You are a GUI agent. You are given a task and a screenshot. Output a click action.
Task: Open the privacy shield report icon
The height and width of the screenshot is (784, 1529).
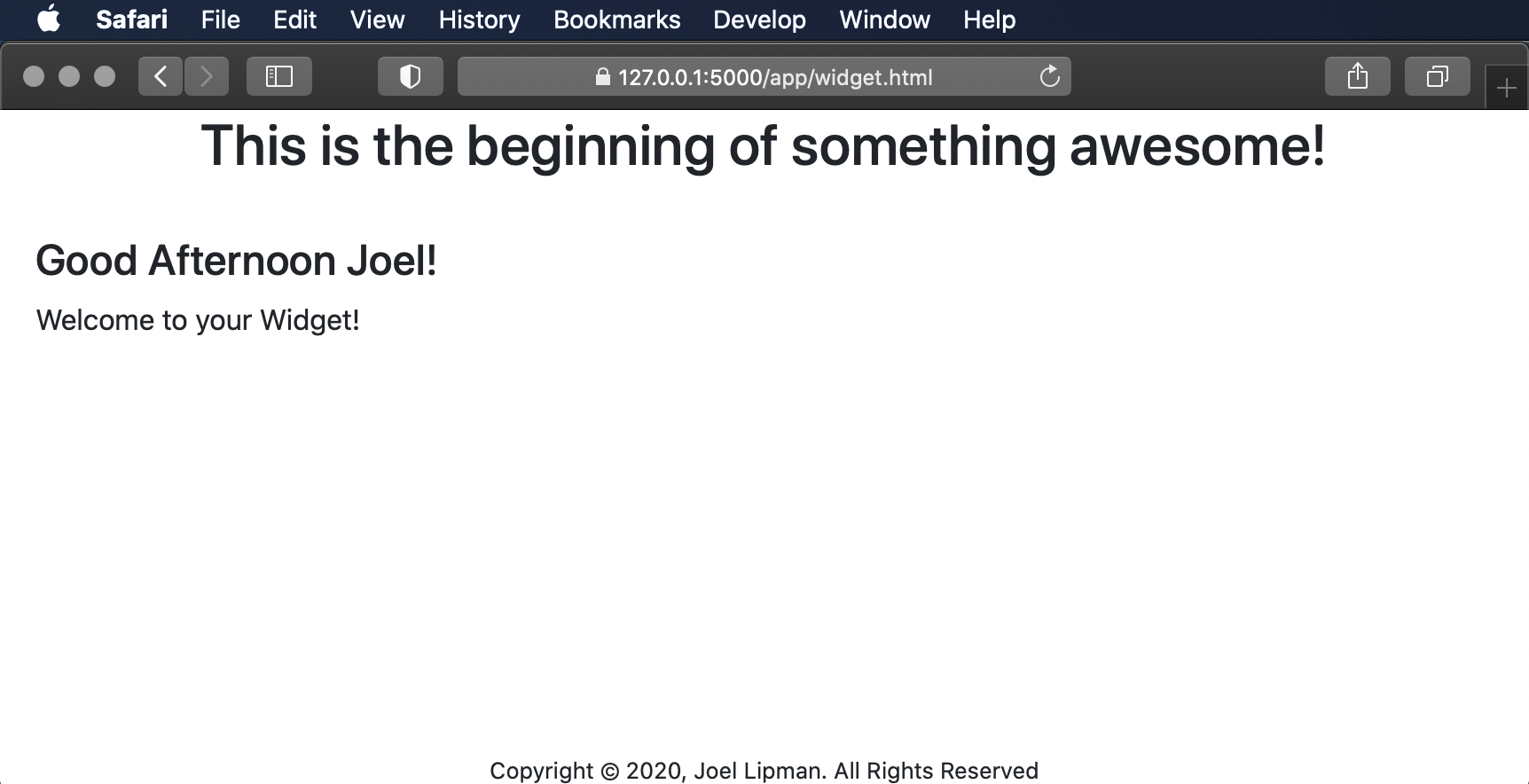click(410, 77)
